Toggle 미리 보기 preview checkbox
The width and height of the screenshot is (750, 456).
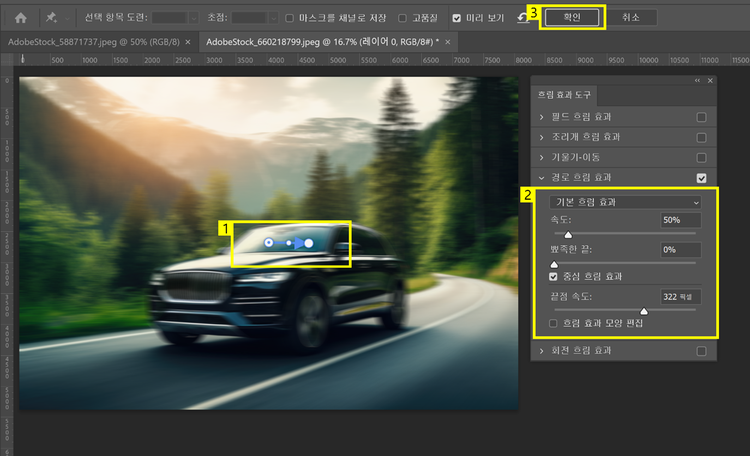(x=456, y=18)
